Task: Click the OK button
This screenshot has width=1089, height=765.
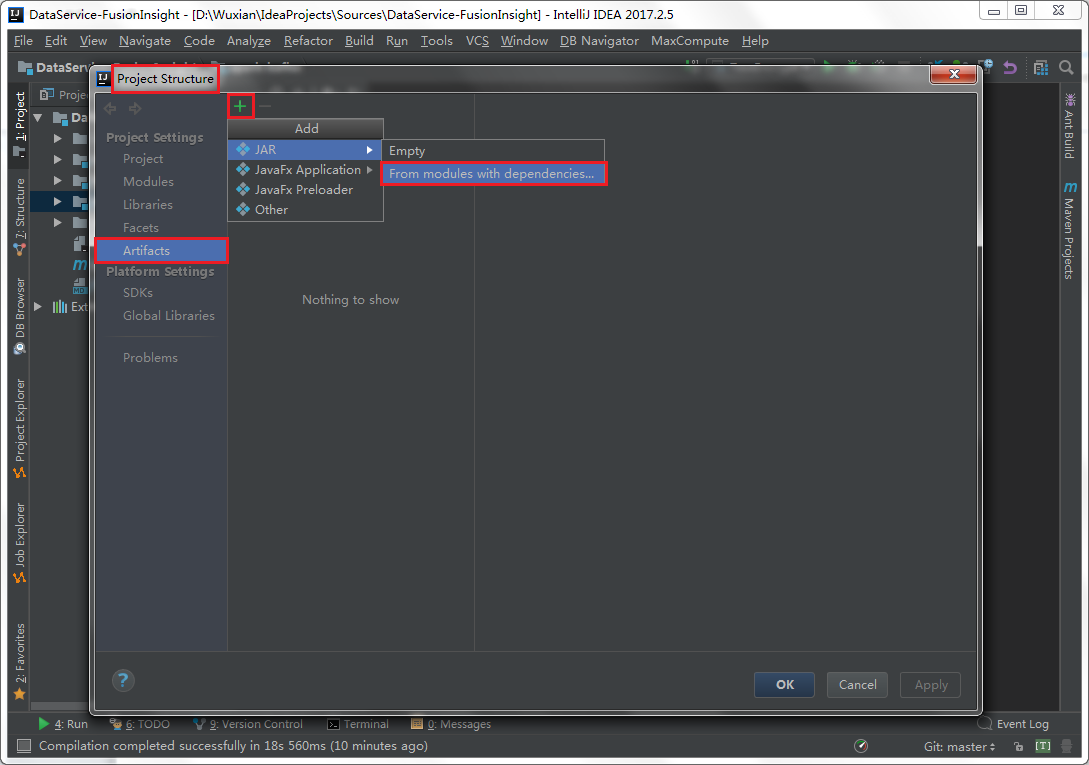Action: pyautogui.click(x=784, y=684)
